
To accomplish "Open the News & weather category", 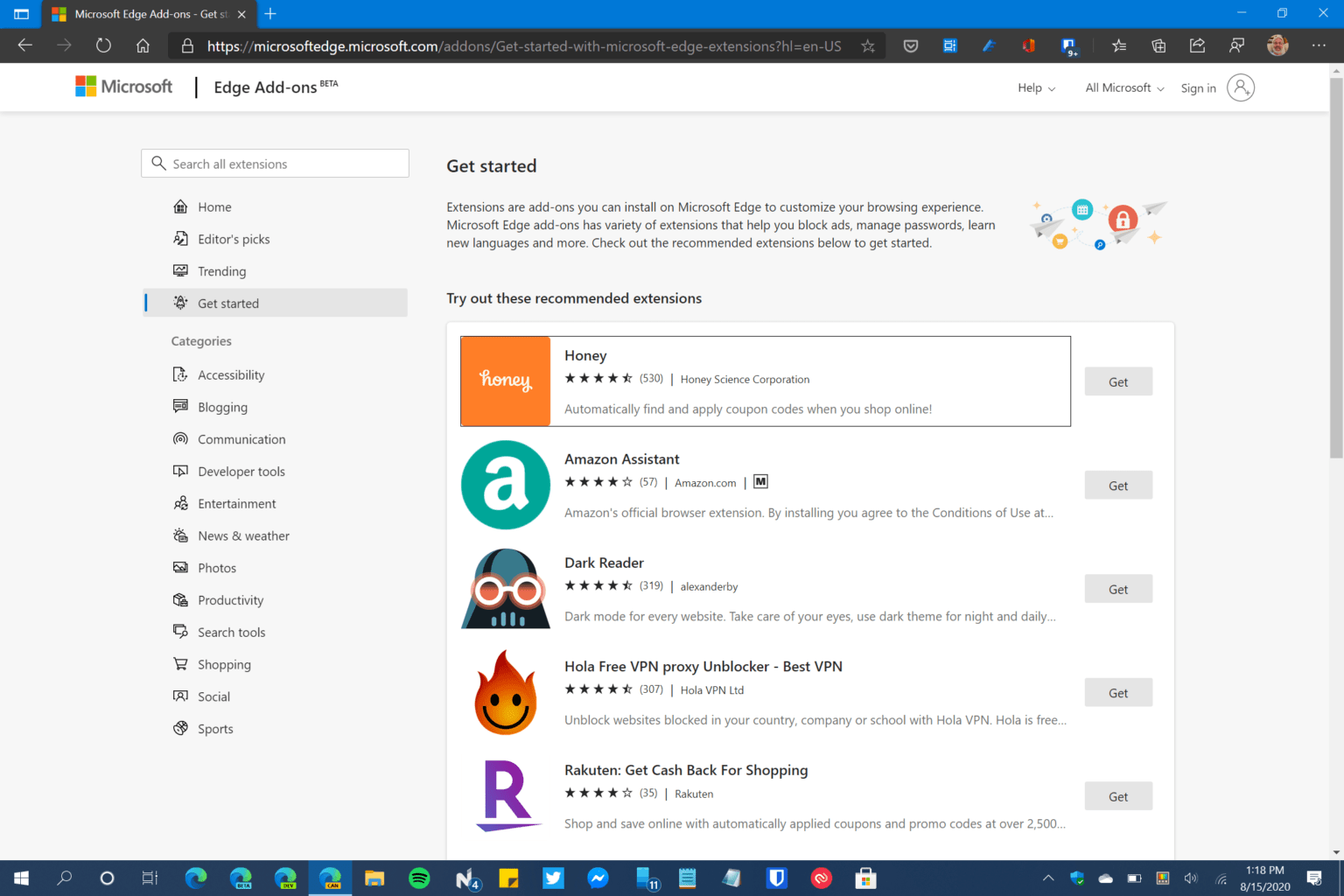I will [243, 535].
